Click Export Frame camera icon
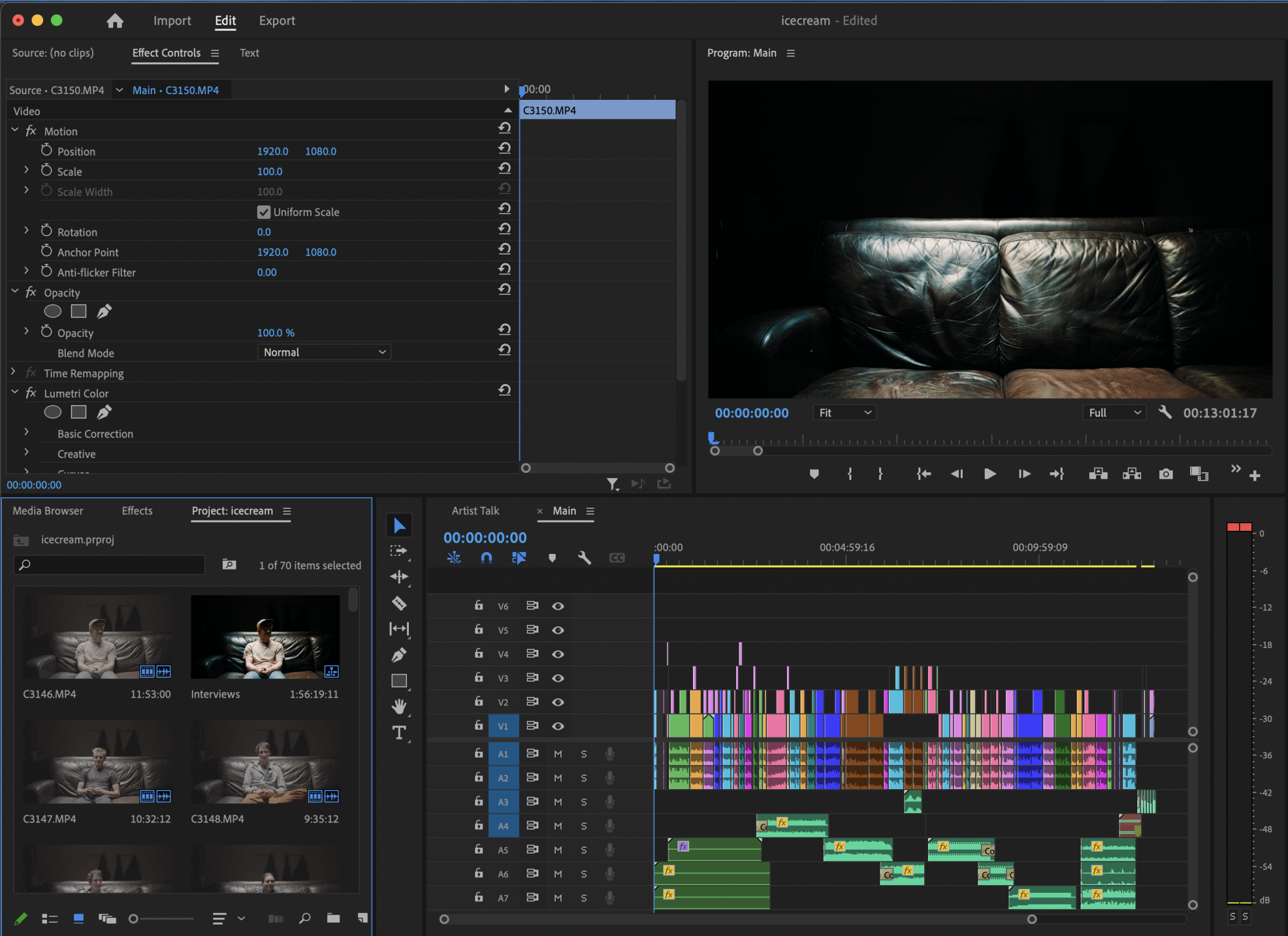 tap(1166, 474)
